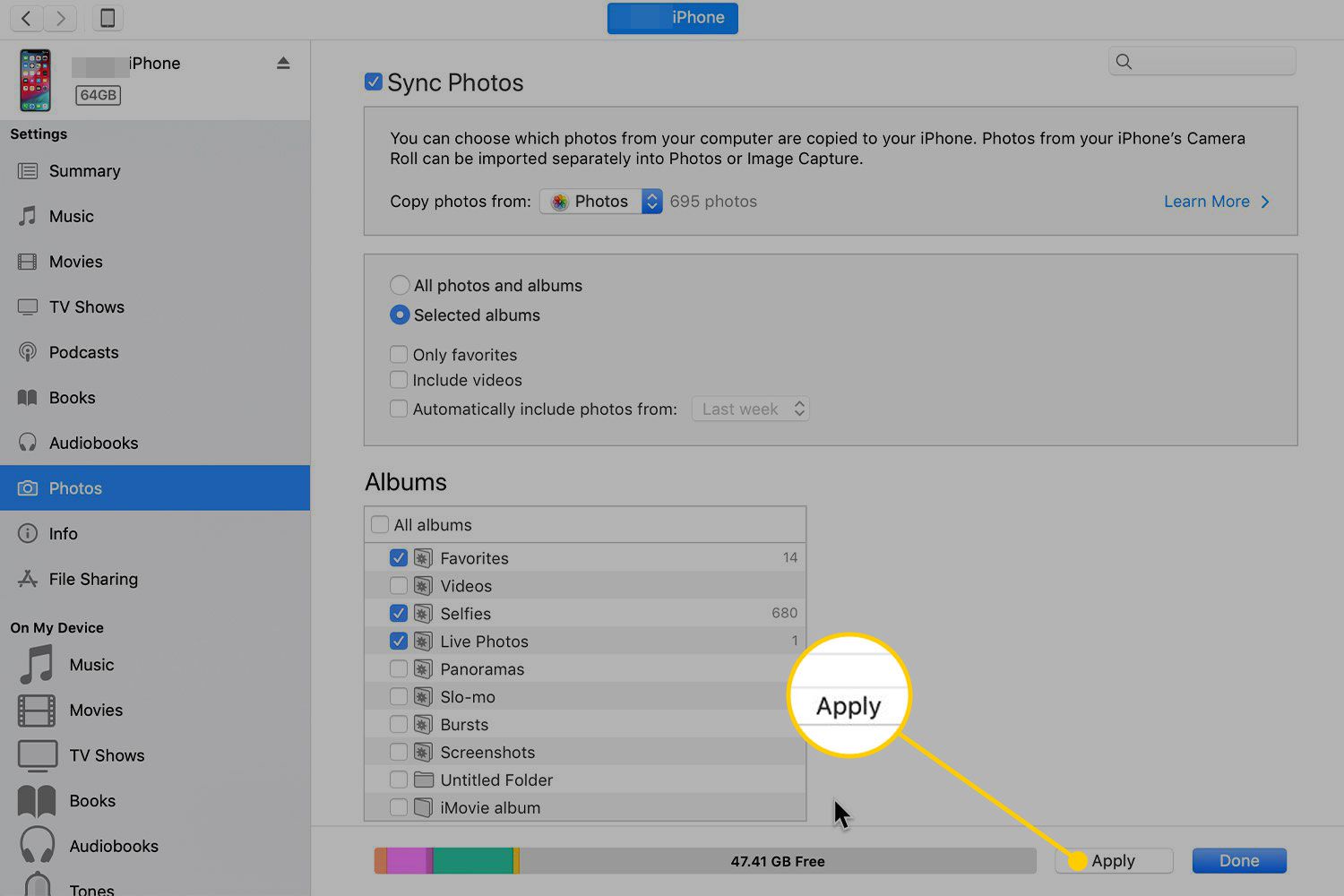Check the Panoramas album checkbox
Screen dimensions: 1344x896
click(x=399, y=668)
